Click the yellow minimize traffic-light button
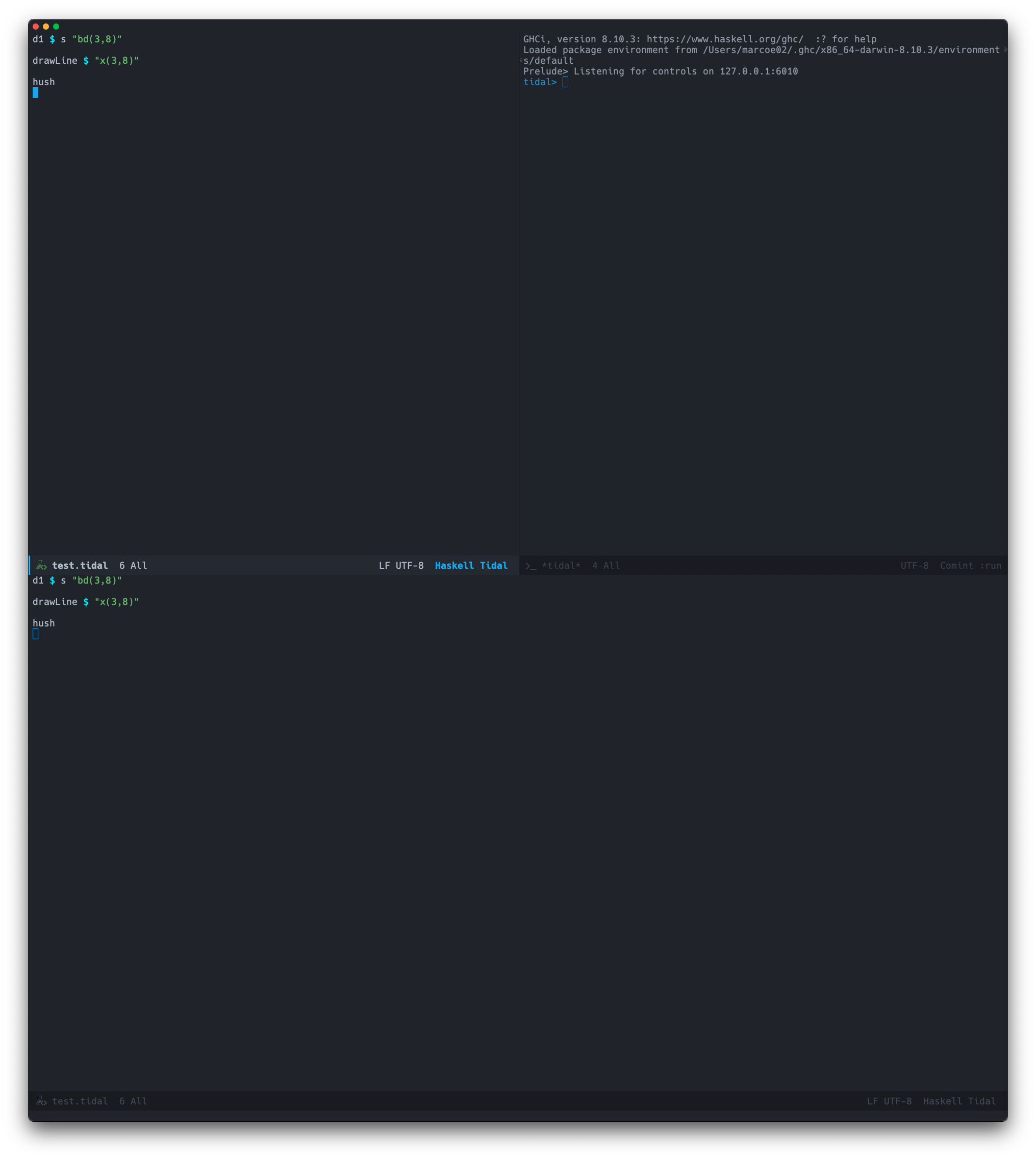Screen dimensions: 1036x1159 (x=47, y=26)
